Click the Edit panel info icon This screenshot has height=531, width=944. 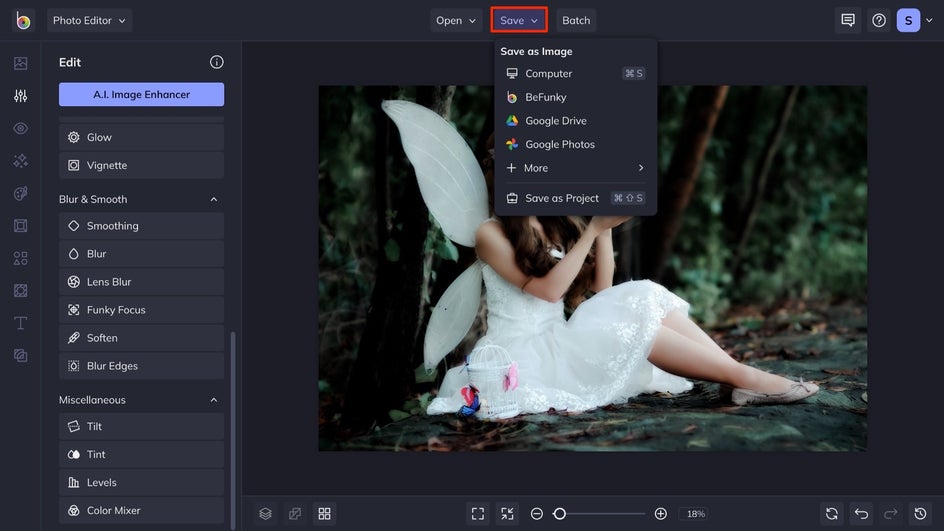click(217, 62)
